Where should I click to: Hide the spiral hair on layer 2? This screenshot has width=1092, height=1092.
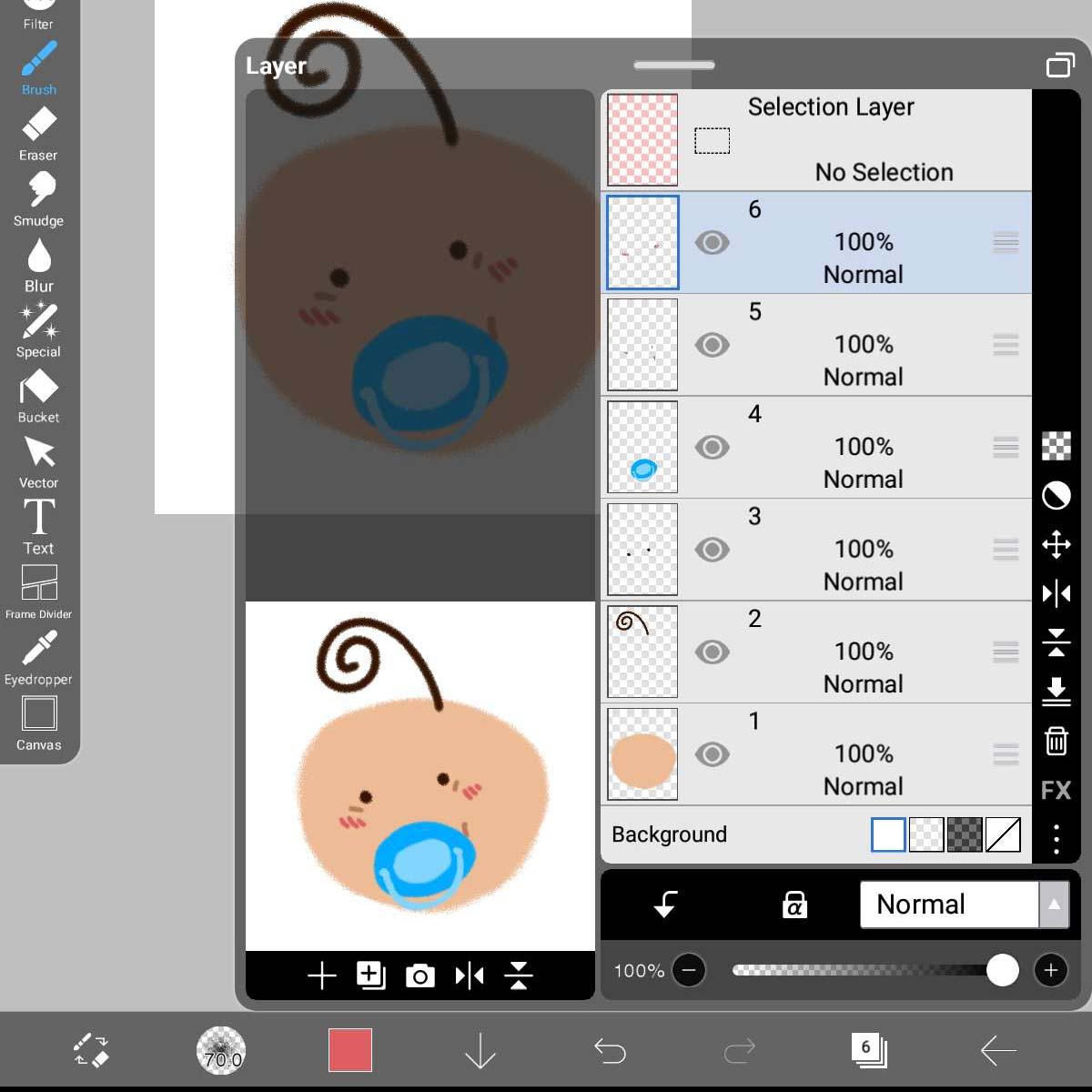tap(713, 652)
